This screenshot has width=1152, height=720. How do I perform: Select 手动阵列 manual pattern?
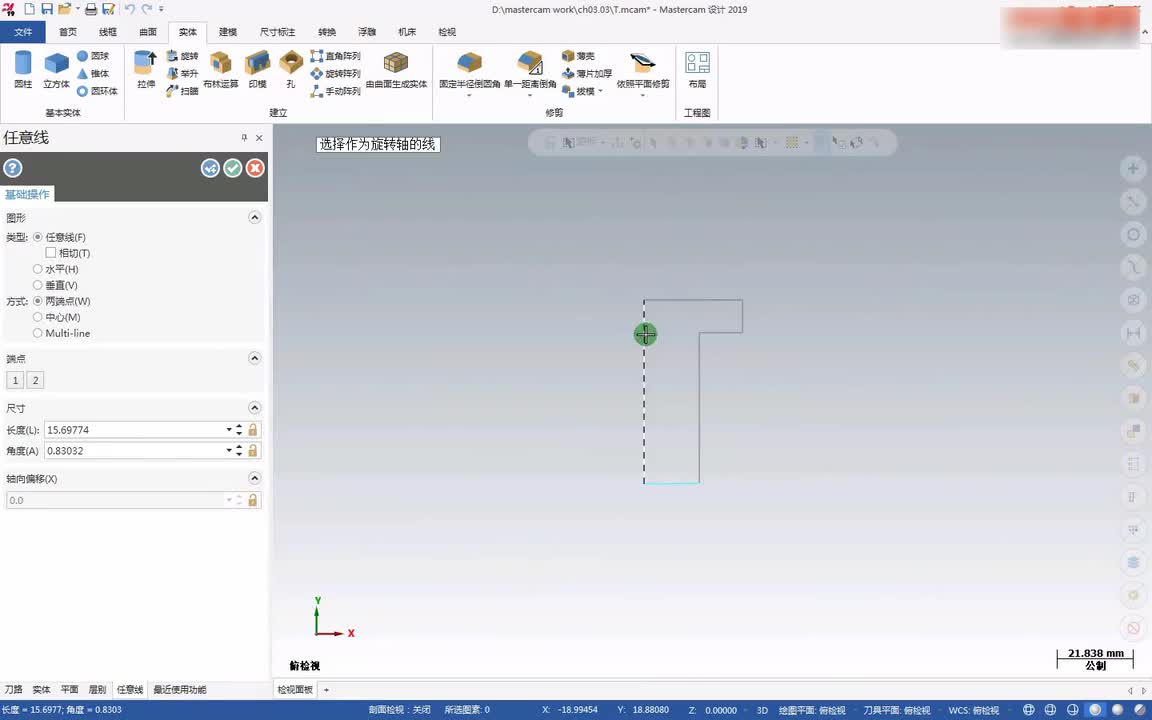pos(335,91)
